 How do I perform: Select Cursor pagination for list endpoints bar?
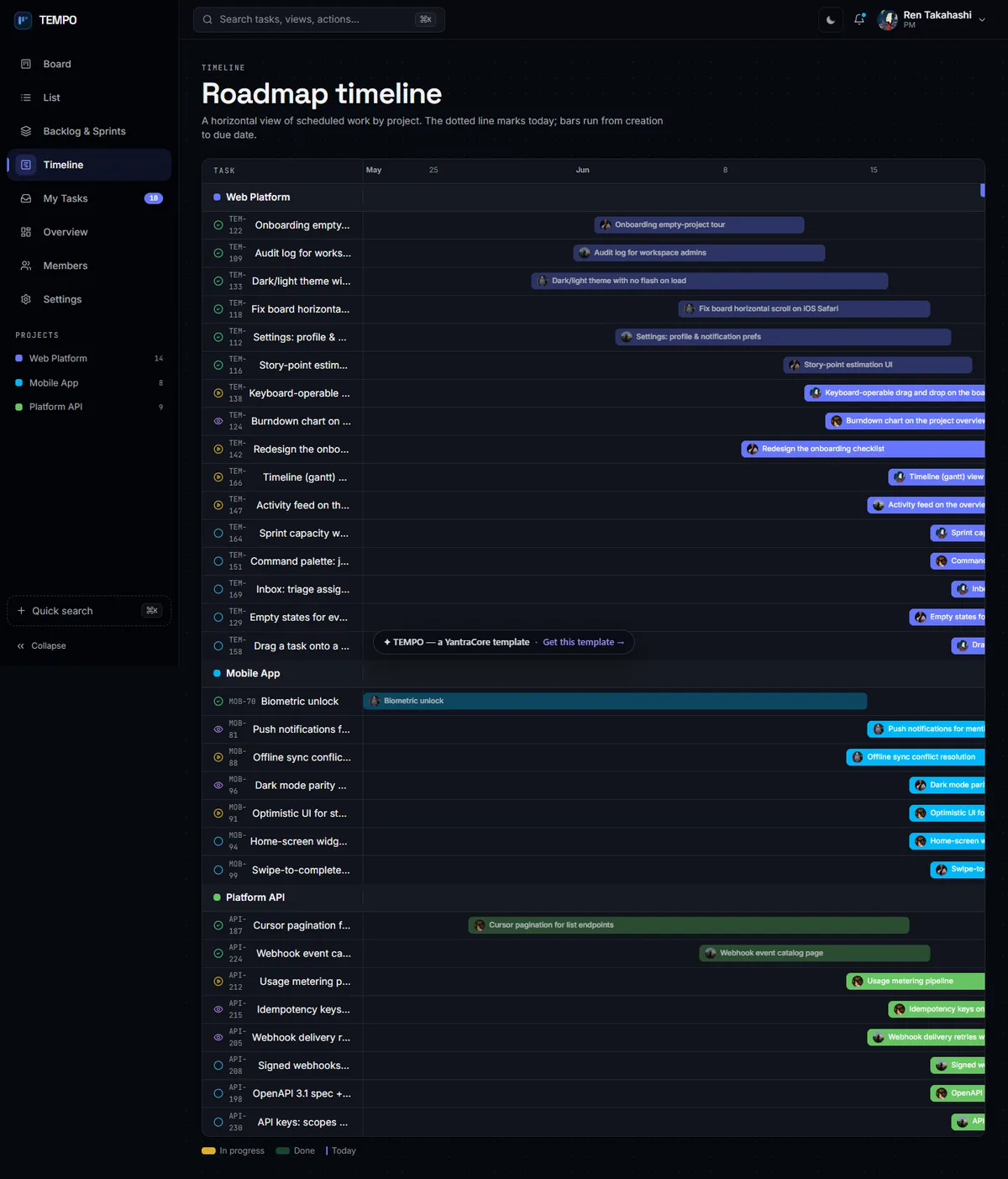689,925
